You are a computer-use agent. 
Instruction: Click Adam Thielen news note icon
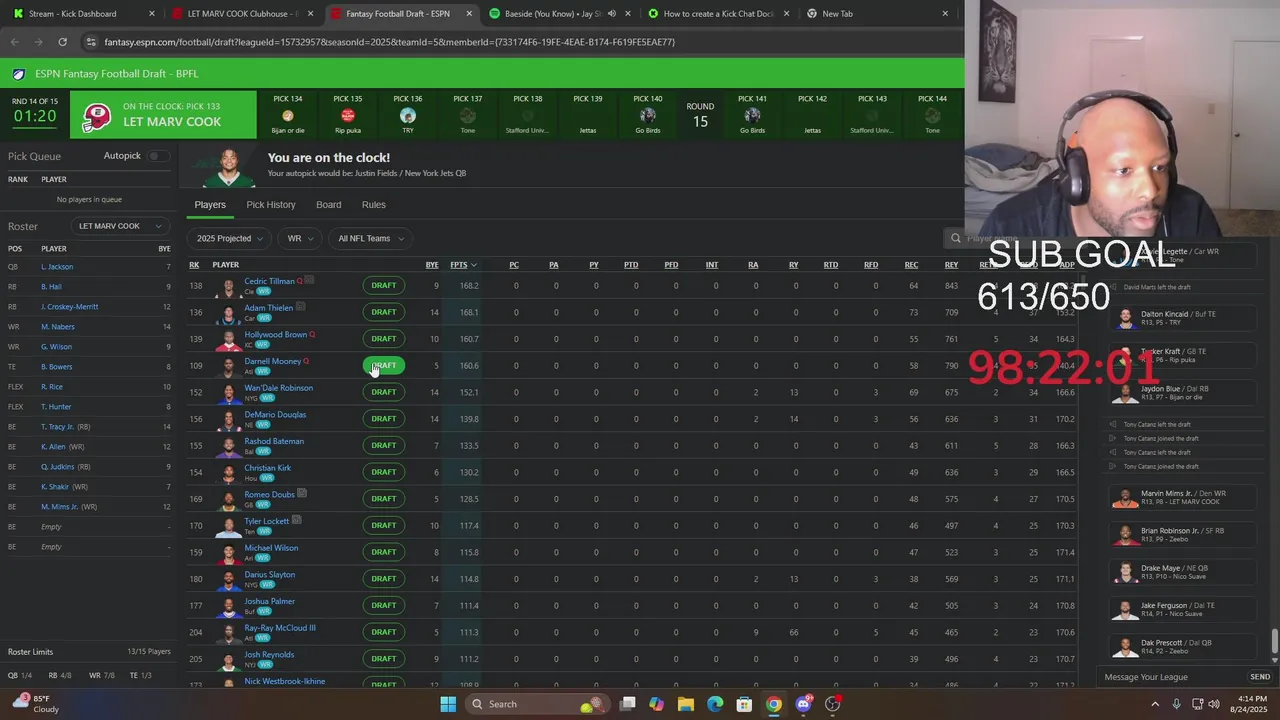click(301, 307)
